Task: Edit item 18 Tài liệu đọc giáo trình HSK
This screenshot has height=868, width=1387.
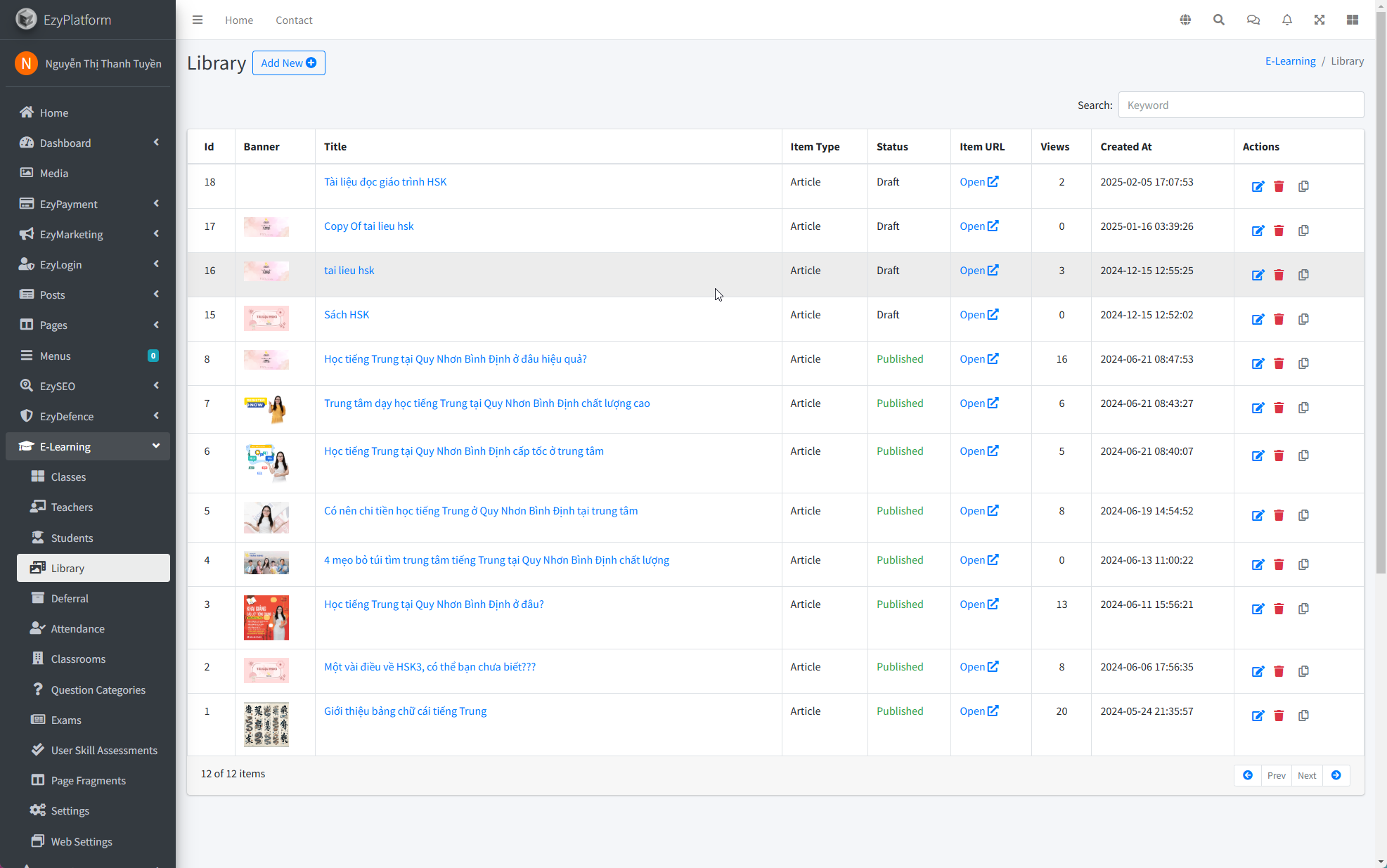Action: [x=1258, y=186]
